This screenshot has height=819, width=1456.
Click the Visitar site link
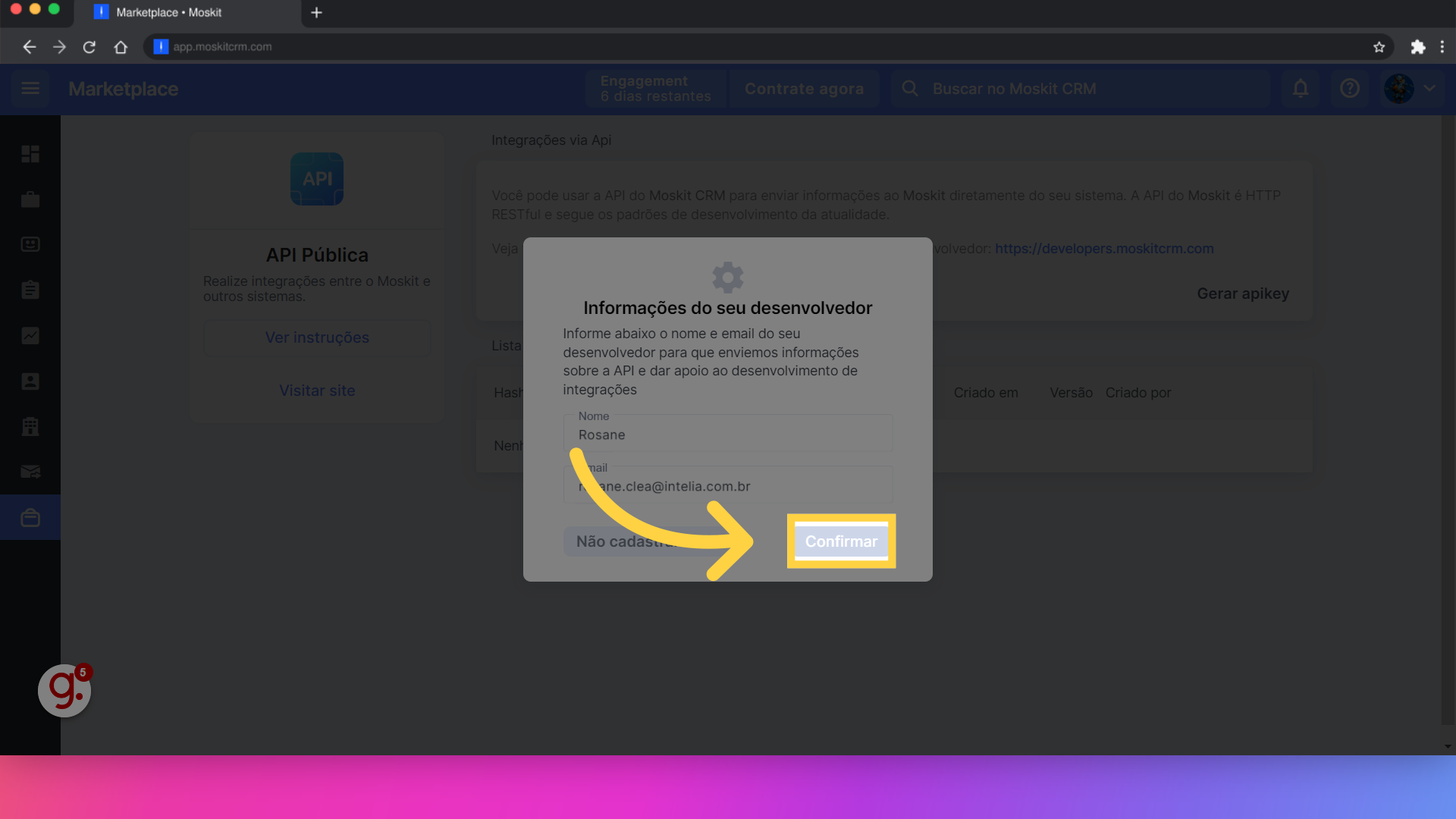coord(317,391)
